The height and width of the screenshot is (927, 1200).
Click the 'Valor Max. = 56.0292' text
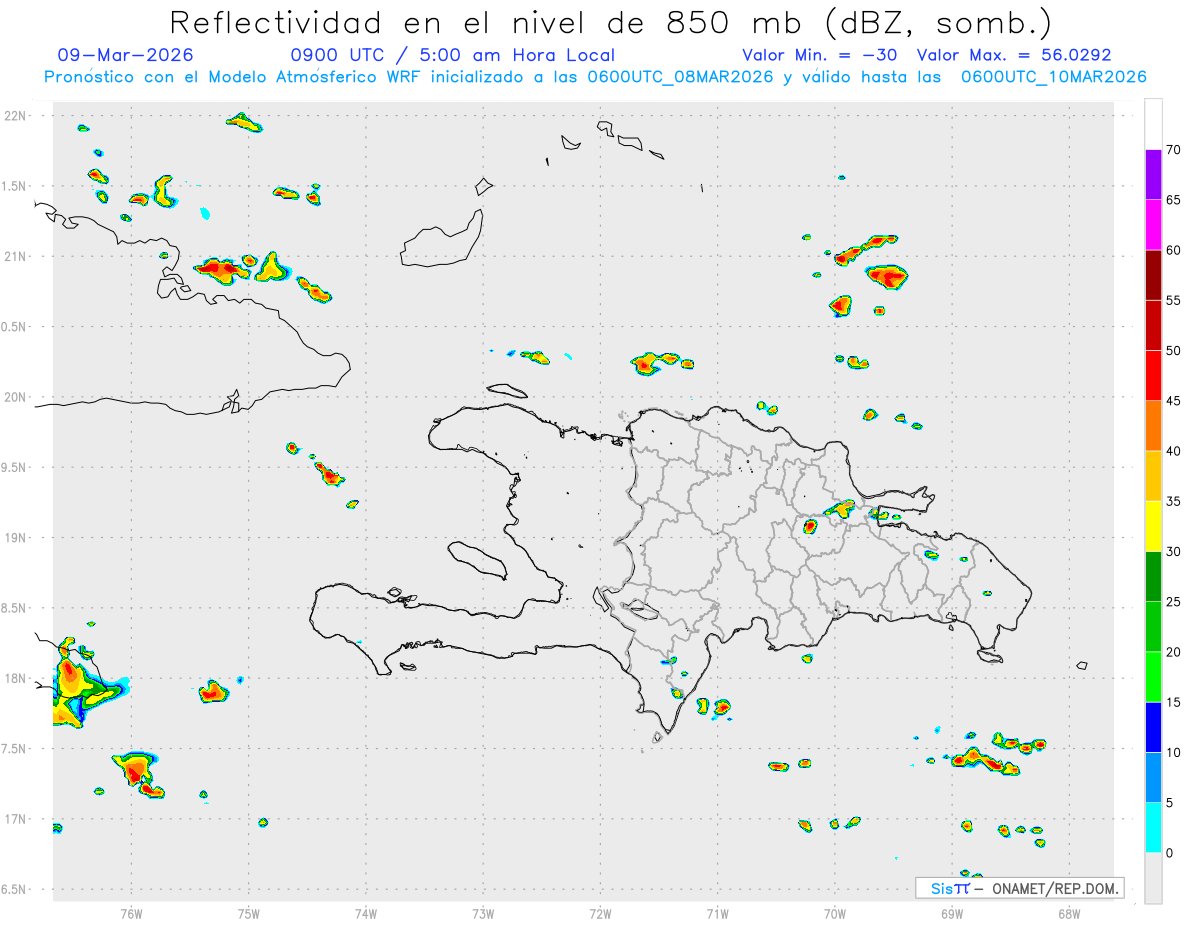point(1013,55)
